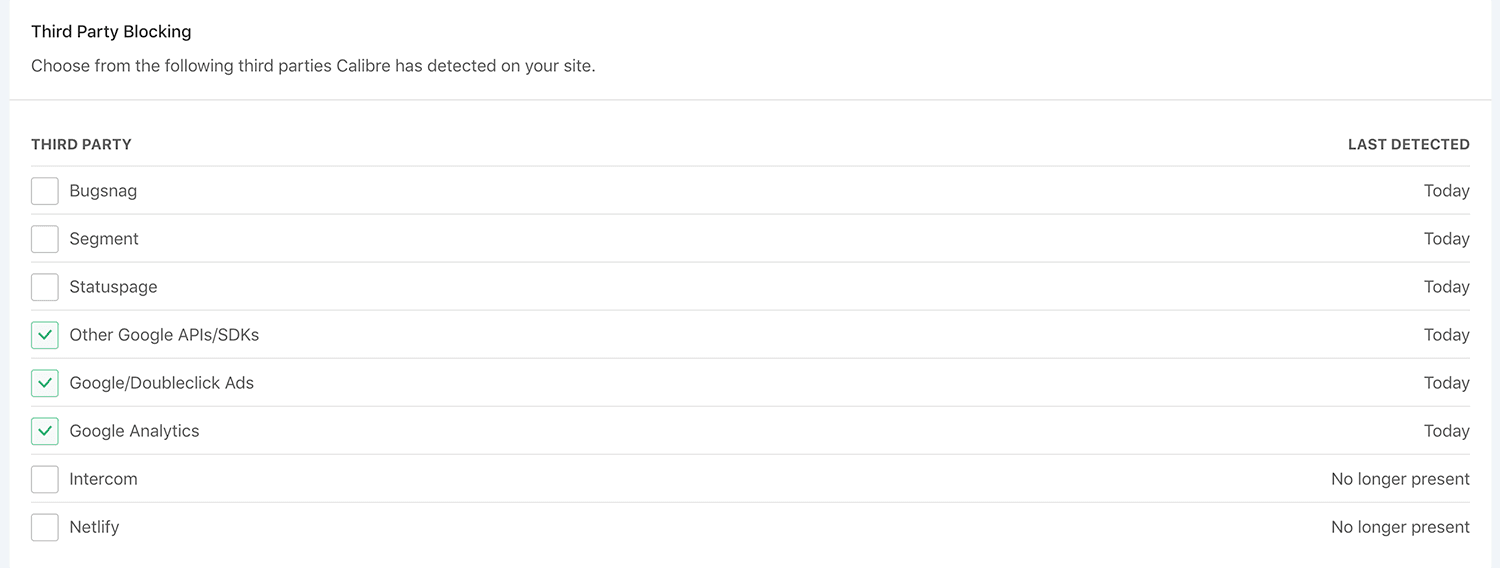
Task: Click the "Segment" label text
Action: click(x=104, y=239)
